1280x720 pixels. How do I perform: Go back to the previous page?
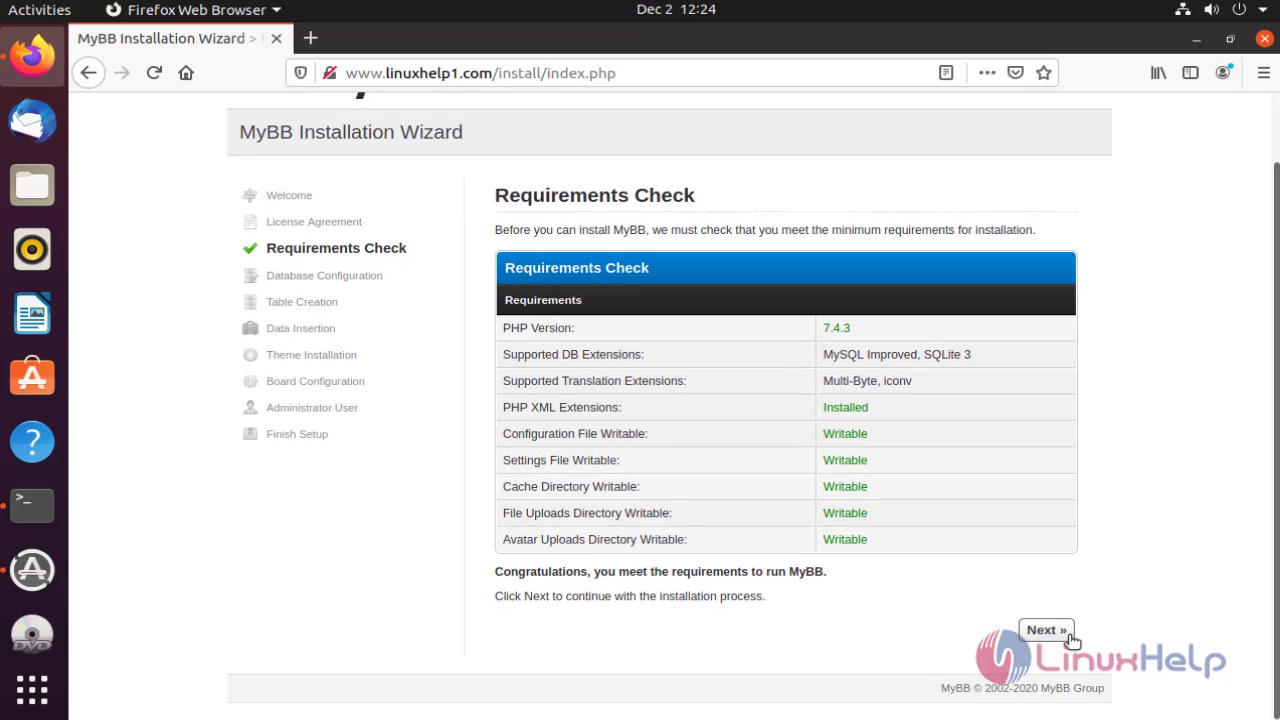click(88, 73)
